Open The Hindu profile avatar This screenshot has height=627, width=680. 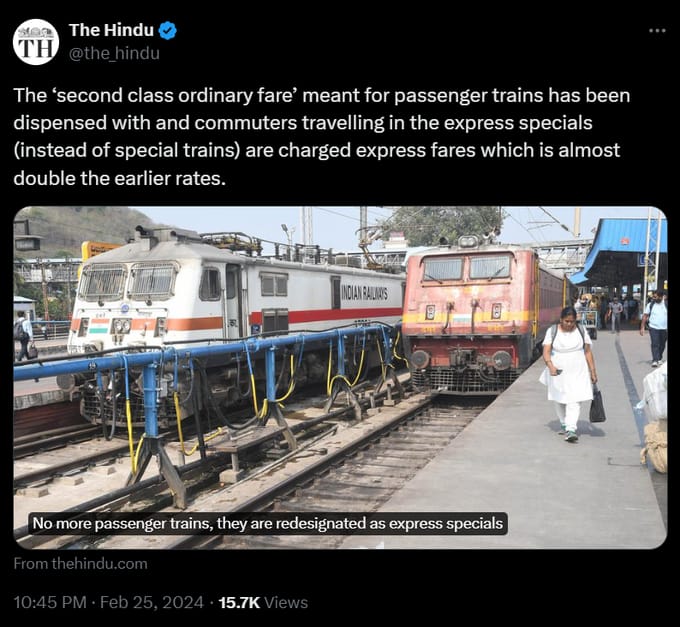coord(36,42)
